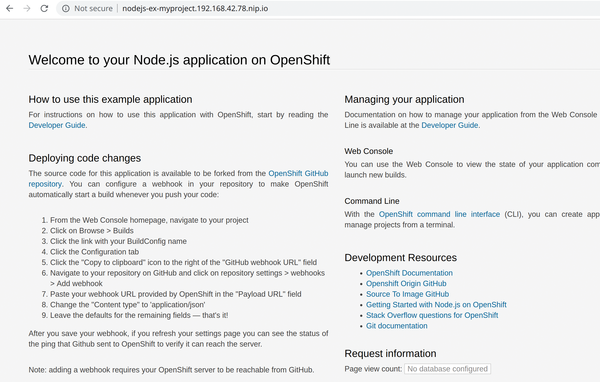Open Developer Guide link under How to use

click(57, 125)
